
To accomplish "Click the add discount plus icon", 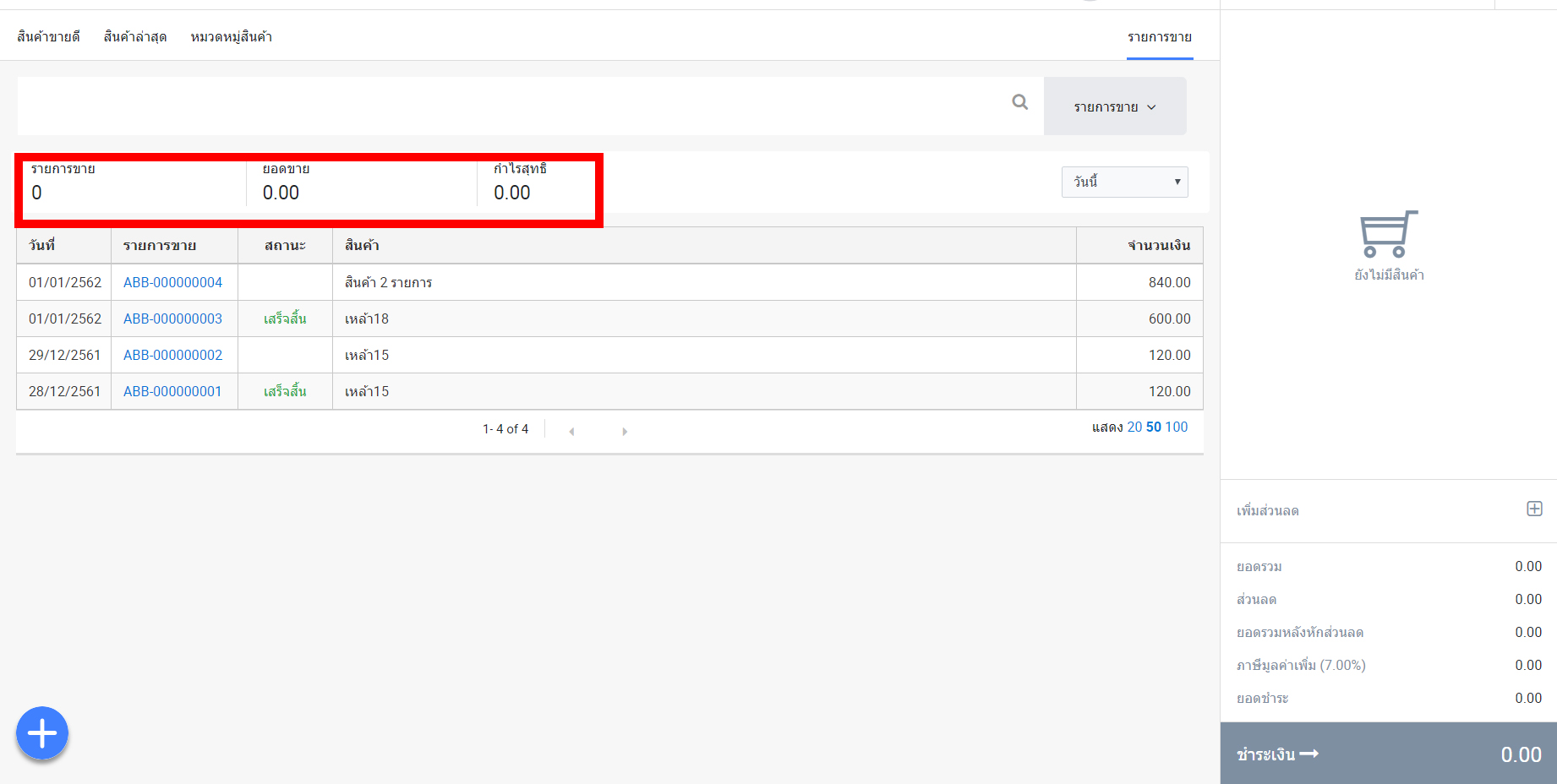I will (1534, 509).
